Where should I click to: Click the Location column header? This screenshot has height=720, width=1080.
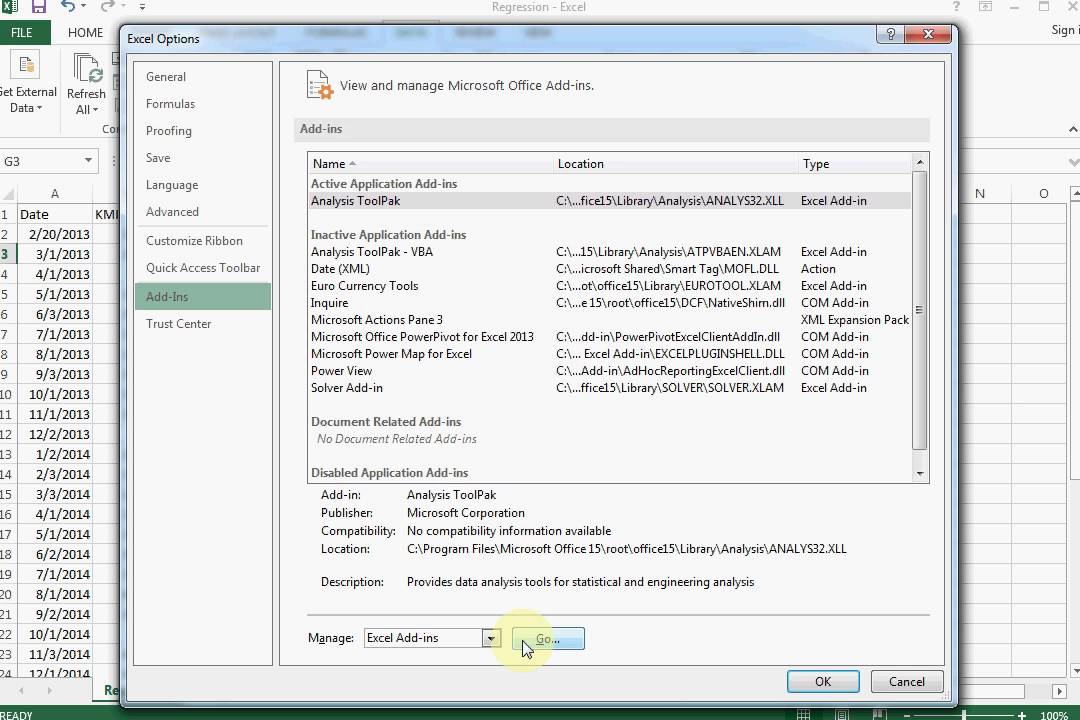[675, 163]
